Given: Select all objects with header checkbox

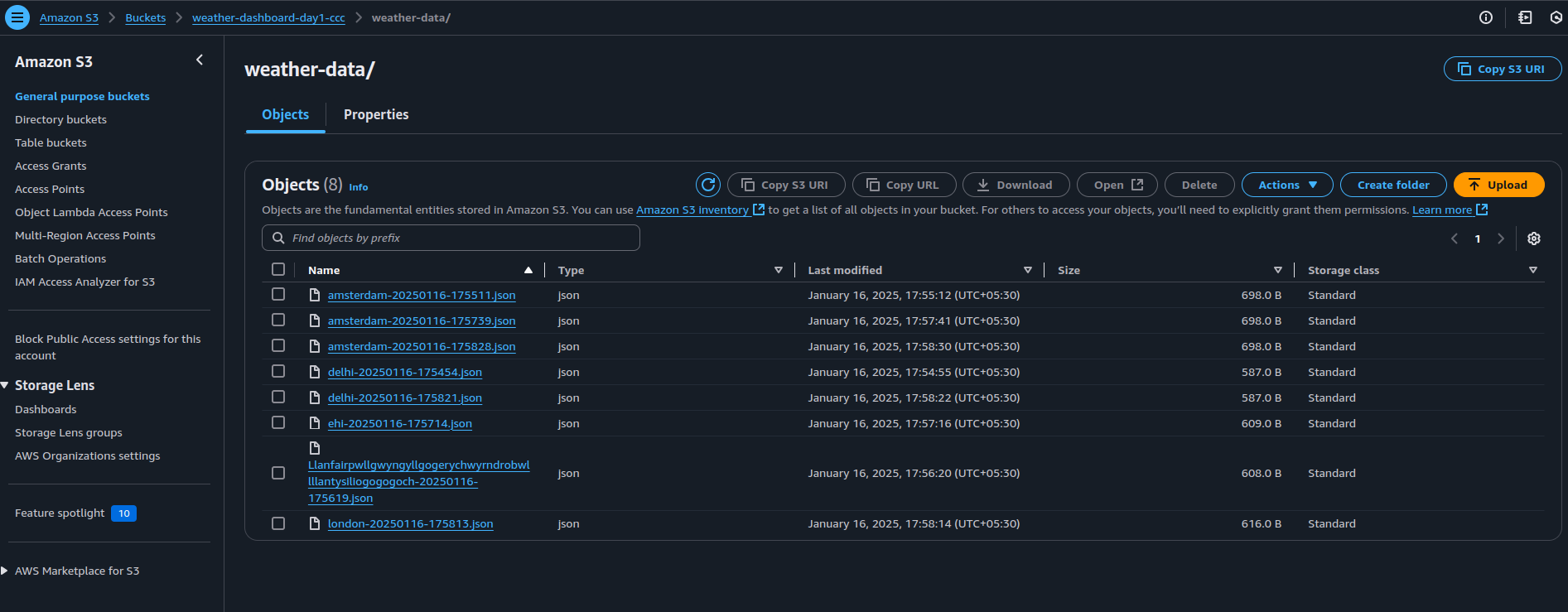Looking at the screenshot, I should coord(278,270).
